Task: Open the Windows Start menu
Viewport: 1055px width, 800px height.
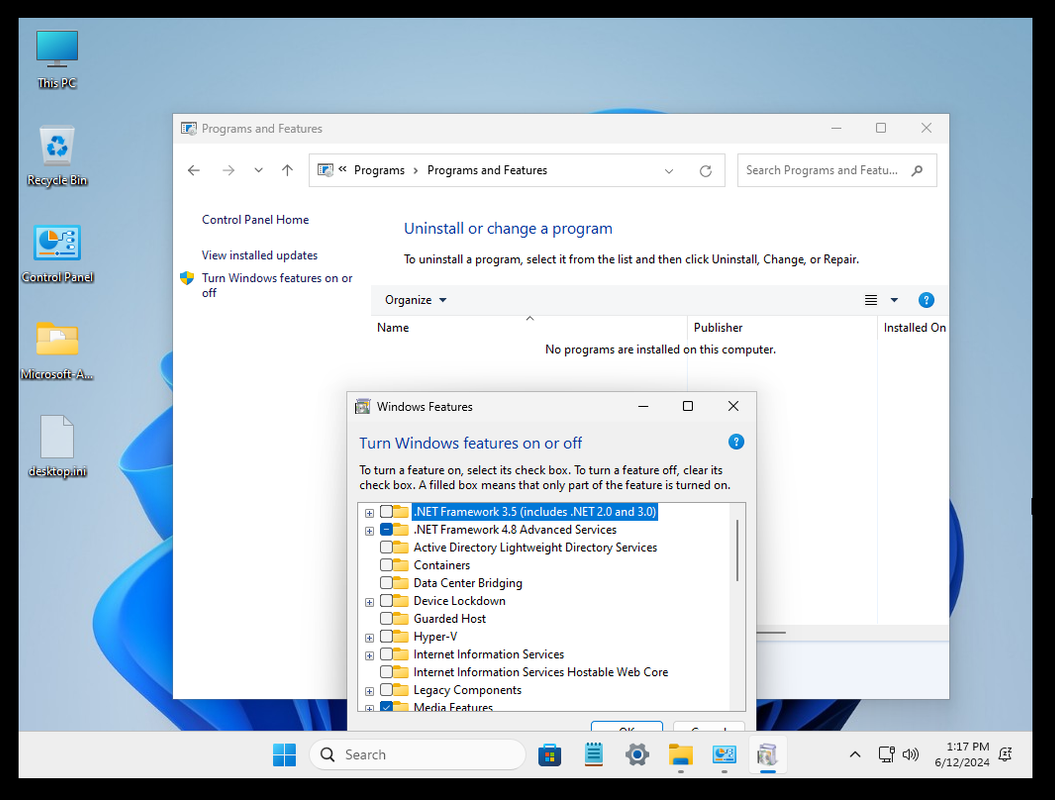Action: tap(285, 755)
